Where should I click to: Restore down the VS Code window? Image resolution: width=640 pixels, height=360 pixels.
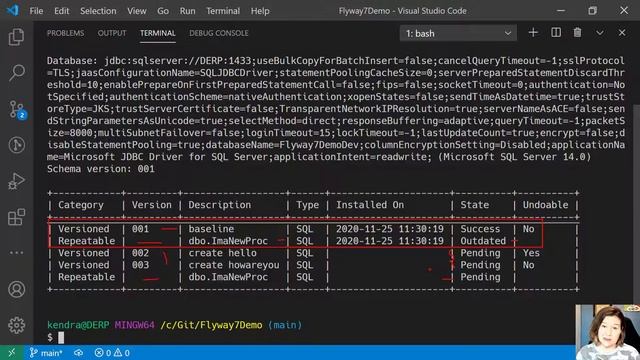pos(592,11)
